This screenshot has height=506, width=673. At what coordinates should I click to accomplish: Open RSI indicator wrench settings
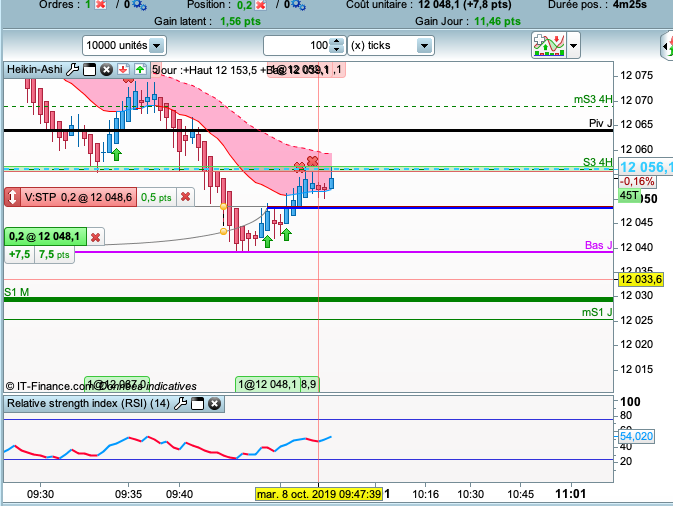pos(181,403)
